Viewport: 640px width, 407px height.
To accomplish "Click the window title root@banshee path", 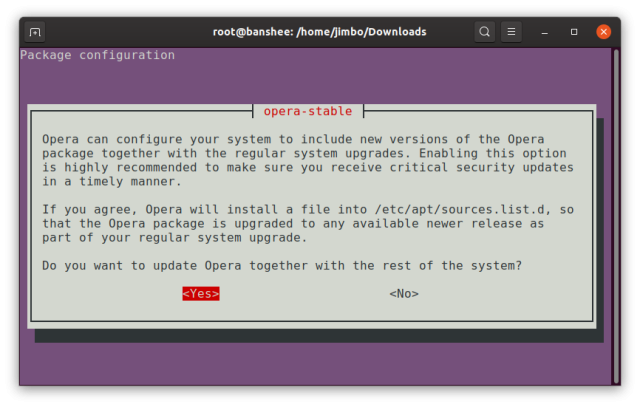I will pos(320,32).
